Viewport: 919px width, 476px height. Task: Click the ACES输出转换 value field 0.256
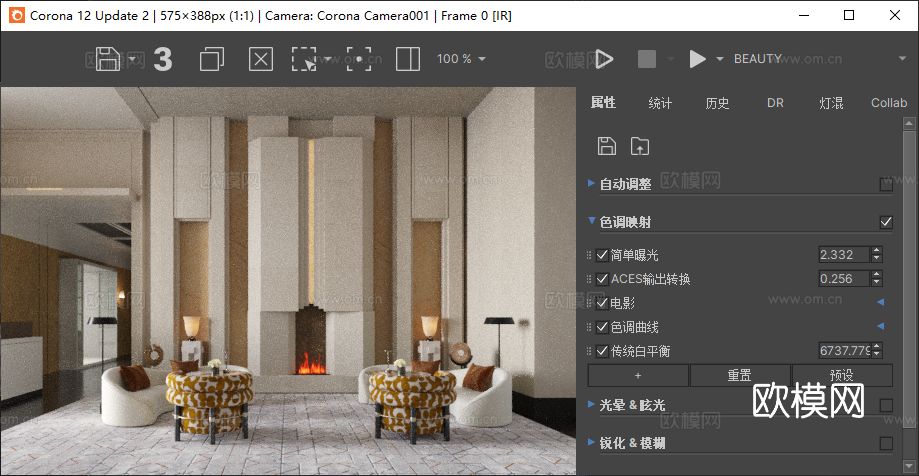coord(845,278)
